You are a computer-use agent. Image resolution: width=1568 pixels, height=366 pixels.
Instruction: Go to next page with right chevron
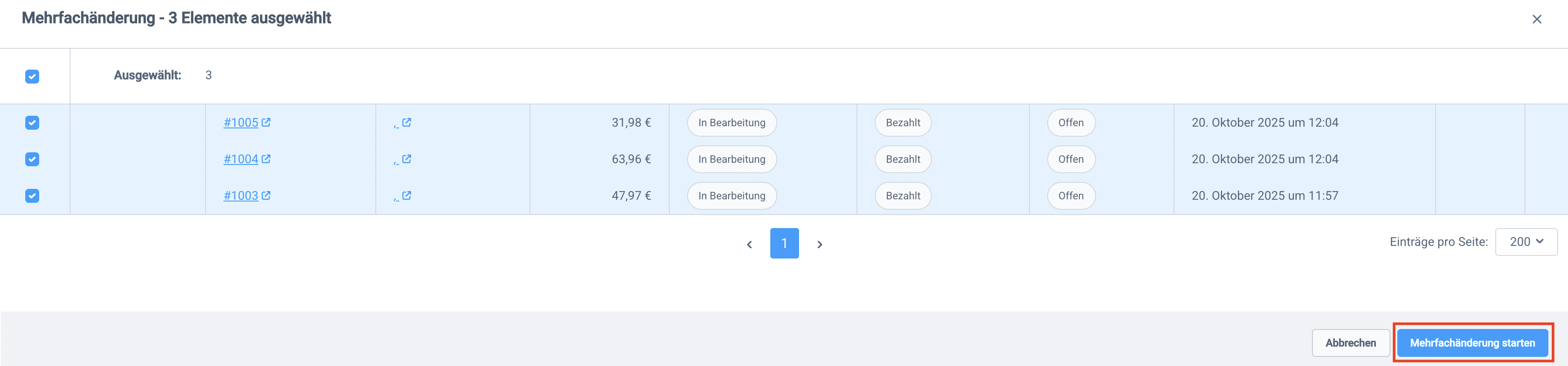pos(819,245)
